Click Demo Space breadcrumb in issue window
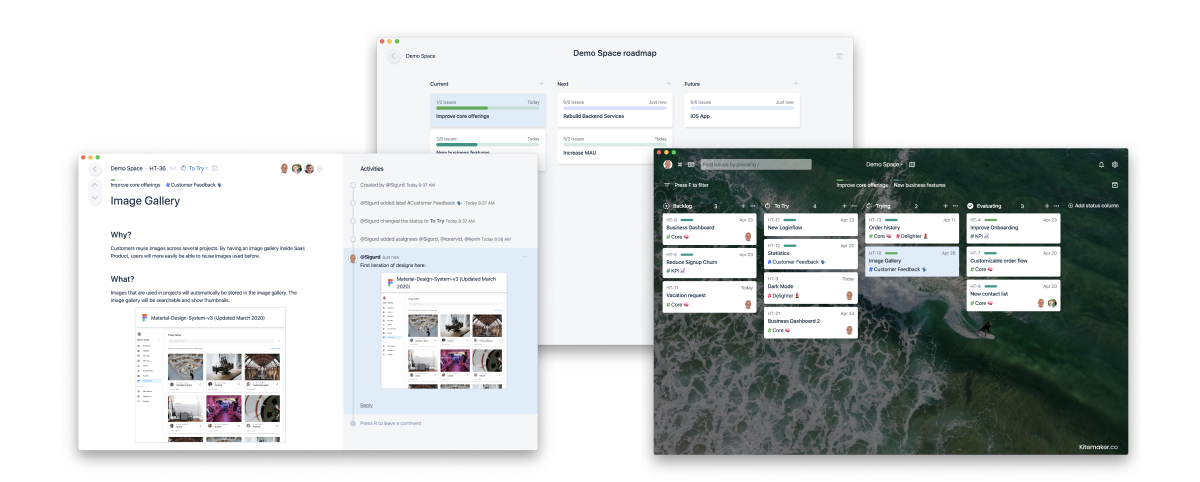1200x482 pixels. point(127,169)
